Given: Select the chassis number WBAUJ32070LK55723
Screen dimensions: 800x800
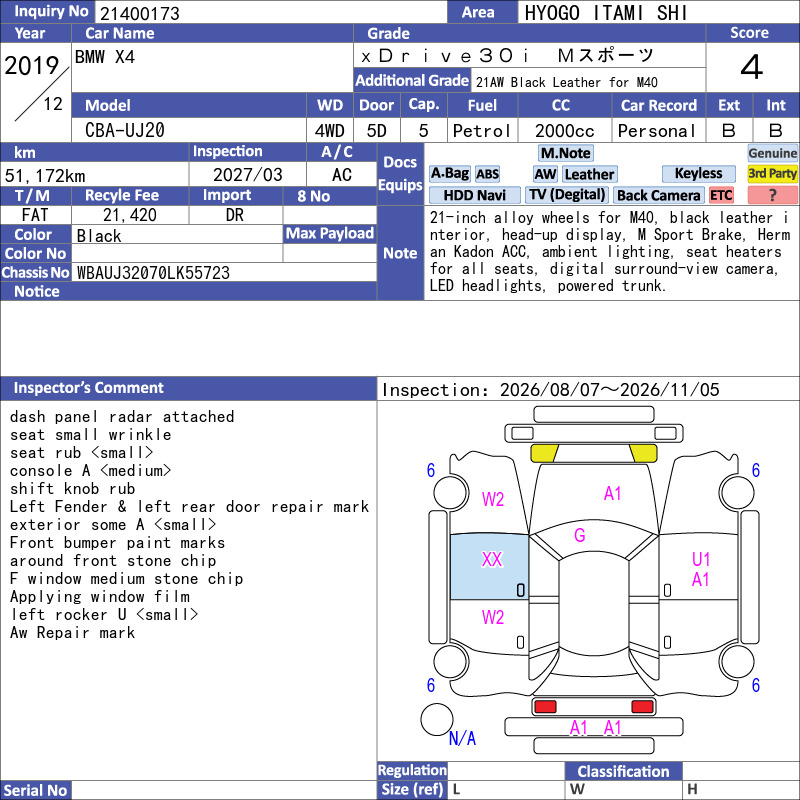Looking at the screenshot, I should pos(153,273).
